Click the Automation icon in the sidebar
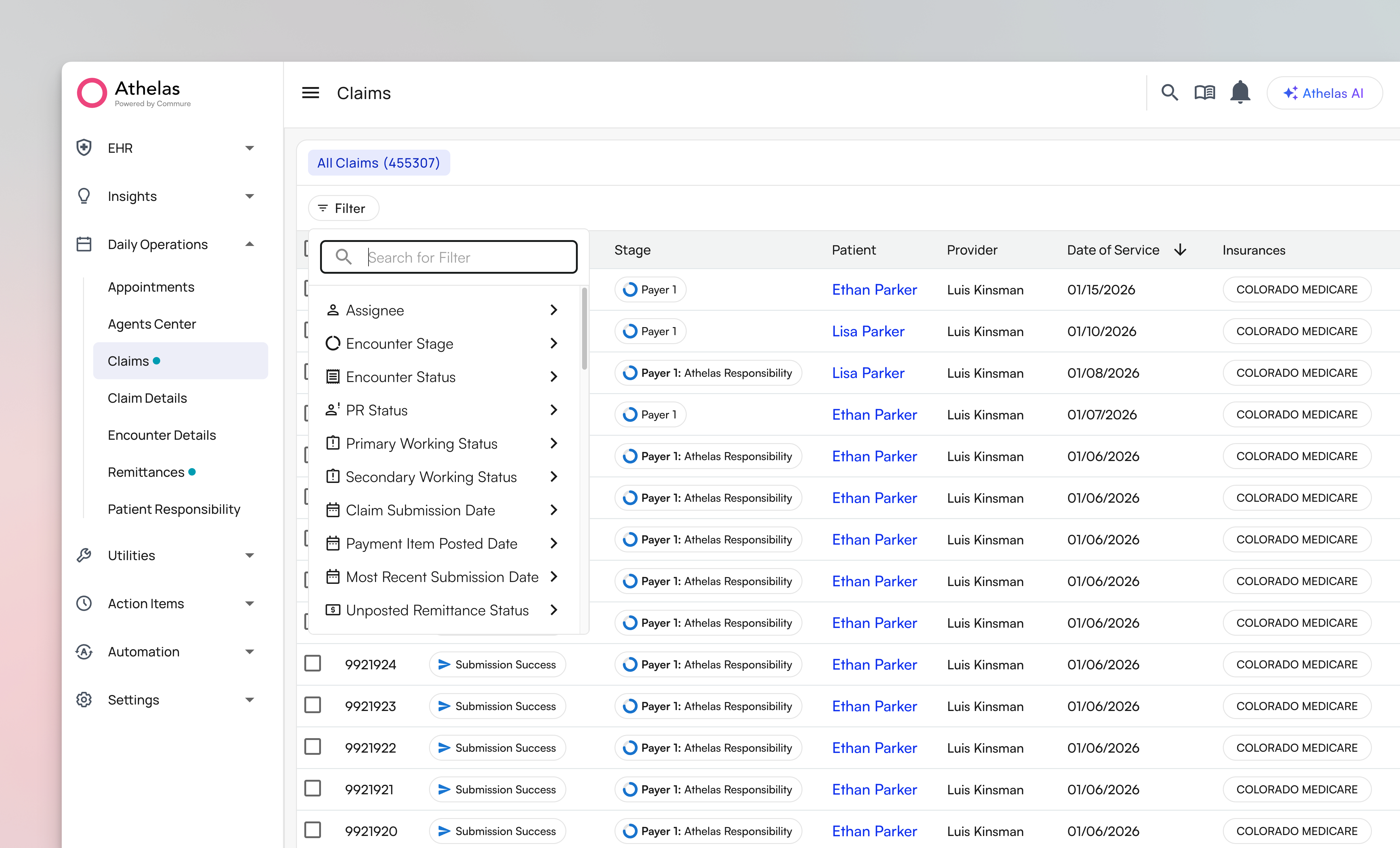The width and height of the screenshot is (1400, 848). 84,651
